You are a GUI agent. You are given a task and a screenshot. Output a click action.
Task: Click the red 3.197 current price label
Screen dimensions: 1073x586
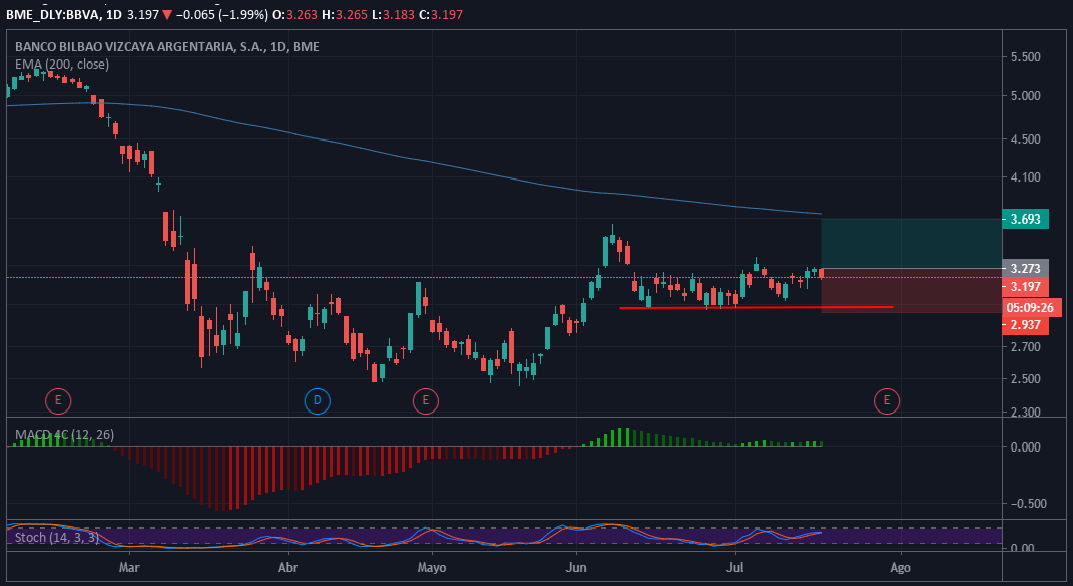coord(1027,287)
